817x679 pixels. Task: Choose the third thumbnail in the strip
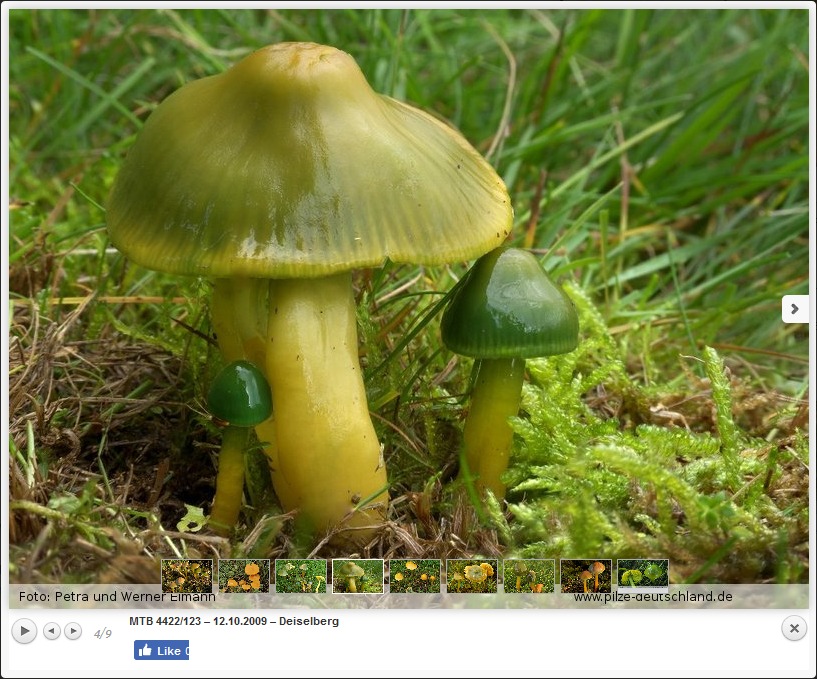(x=301, y=576)
